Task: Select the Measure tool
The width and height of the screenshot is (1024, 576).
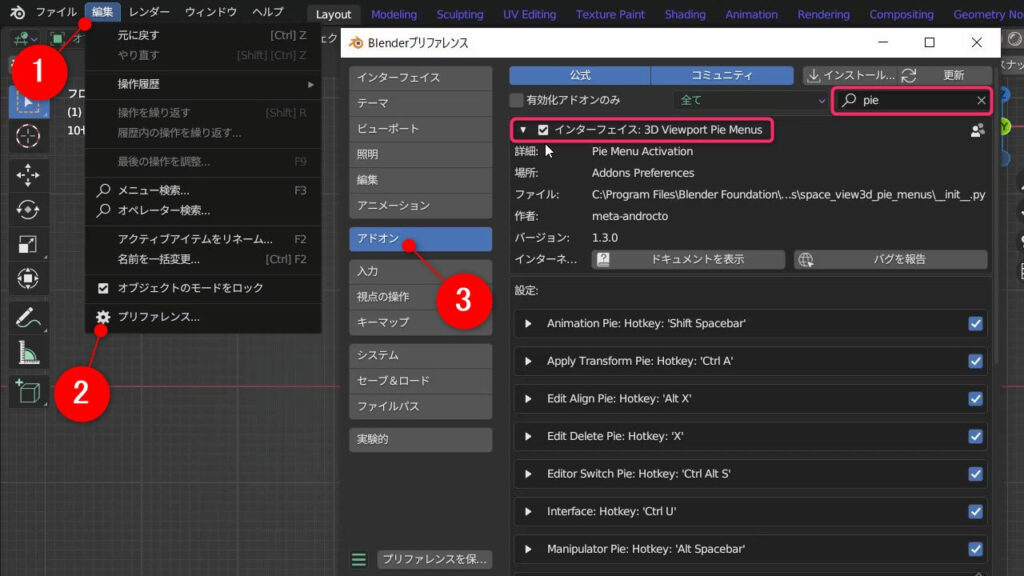Action: pos(27,353)
